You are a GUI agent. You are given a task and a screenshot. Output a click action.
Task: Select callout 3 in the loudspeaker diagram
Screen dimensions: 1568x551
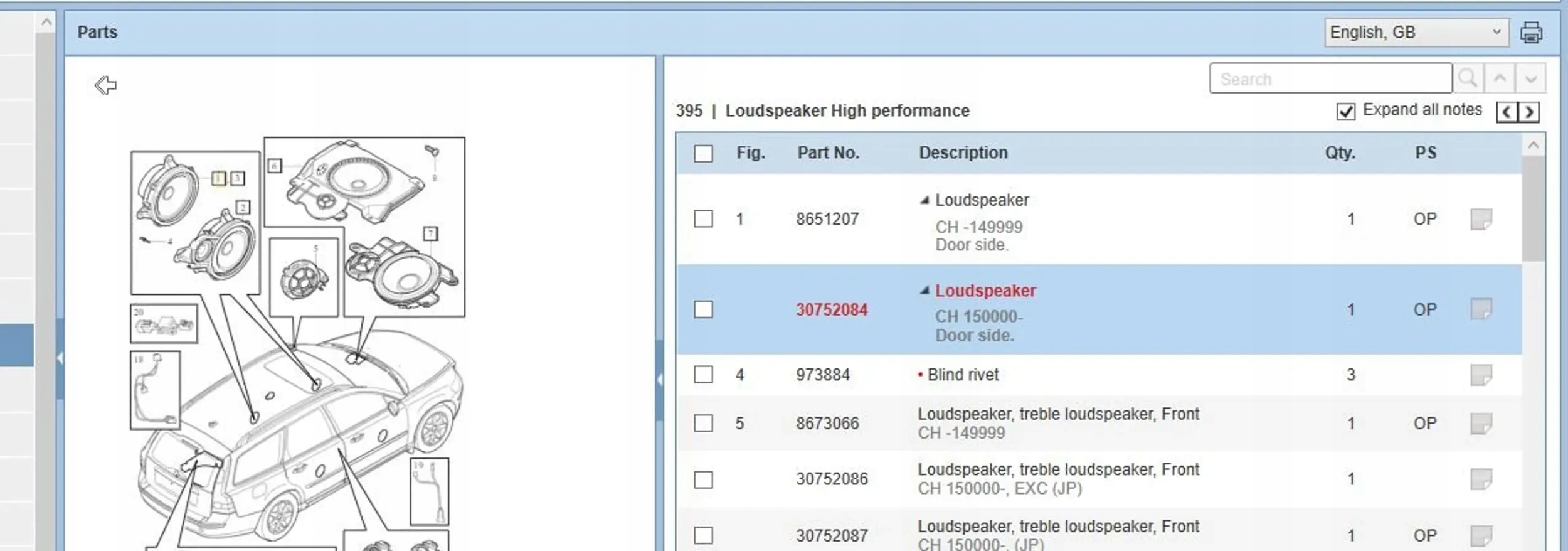tap(237, 178)
